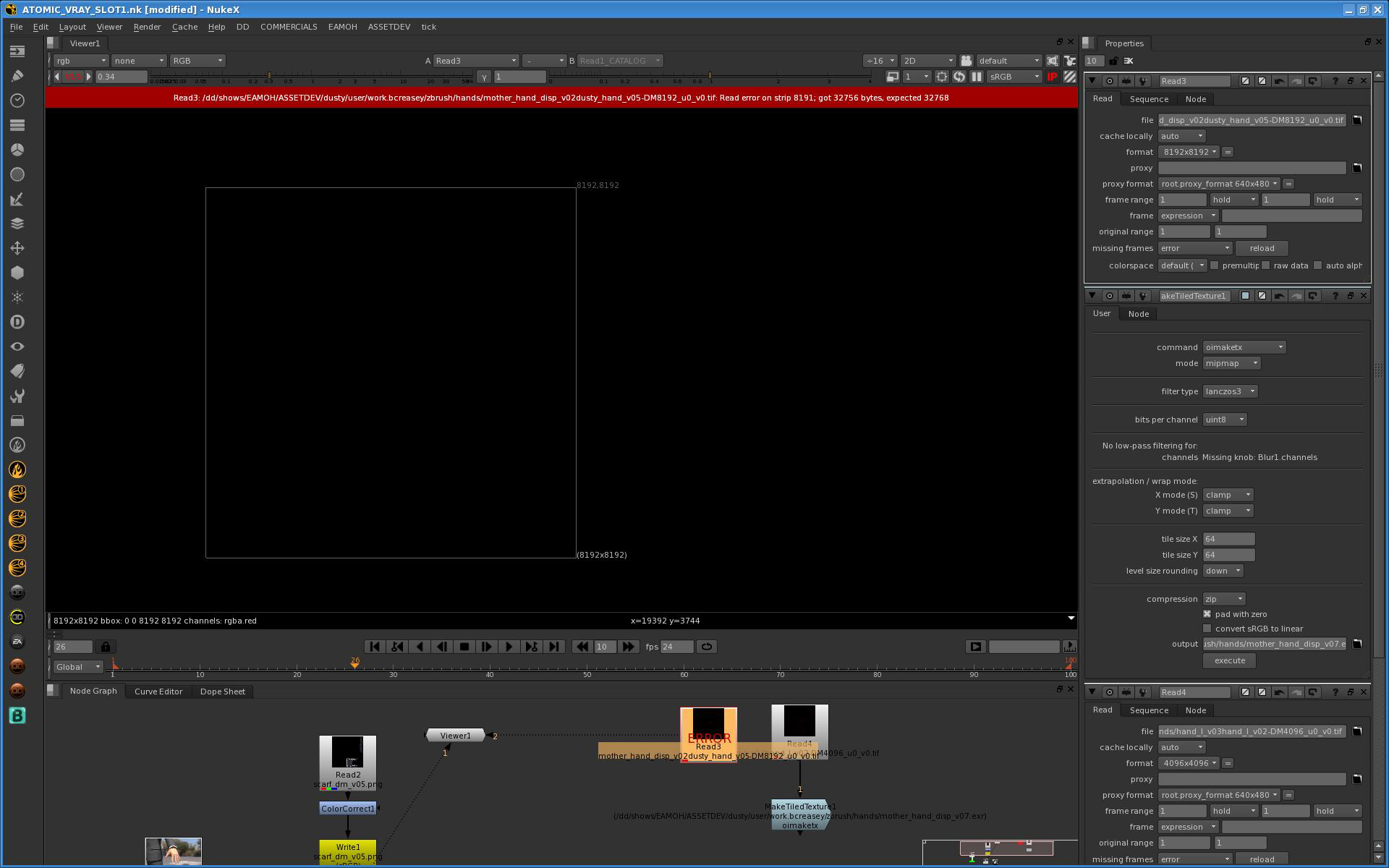Open the EA toolbar icon

coord(17,642)
